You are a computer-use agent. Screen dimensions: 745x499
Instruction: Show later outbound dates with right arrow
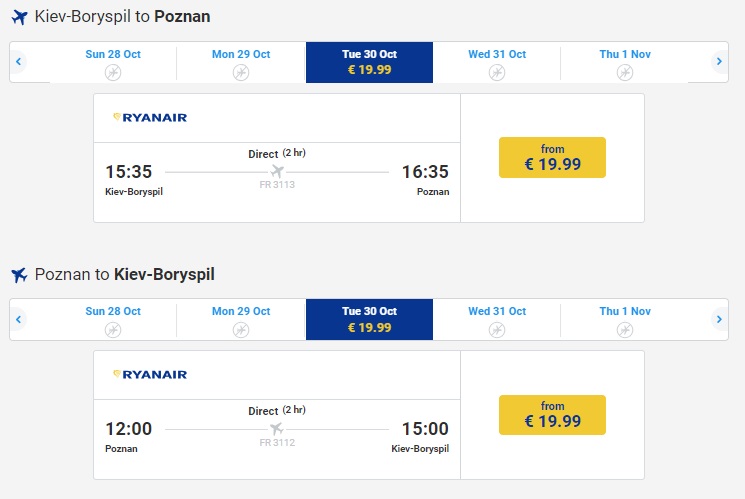pos(719,62)
